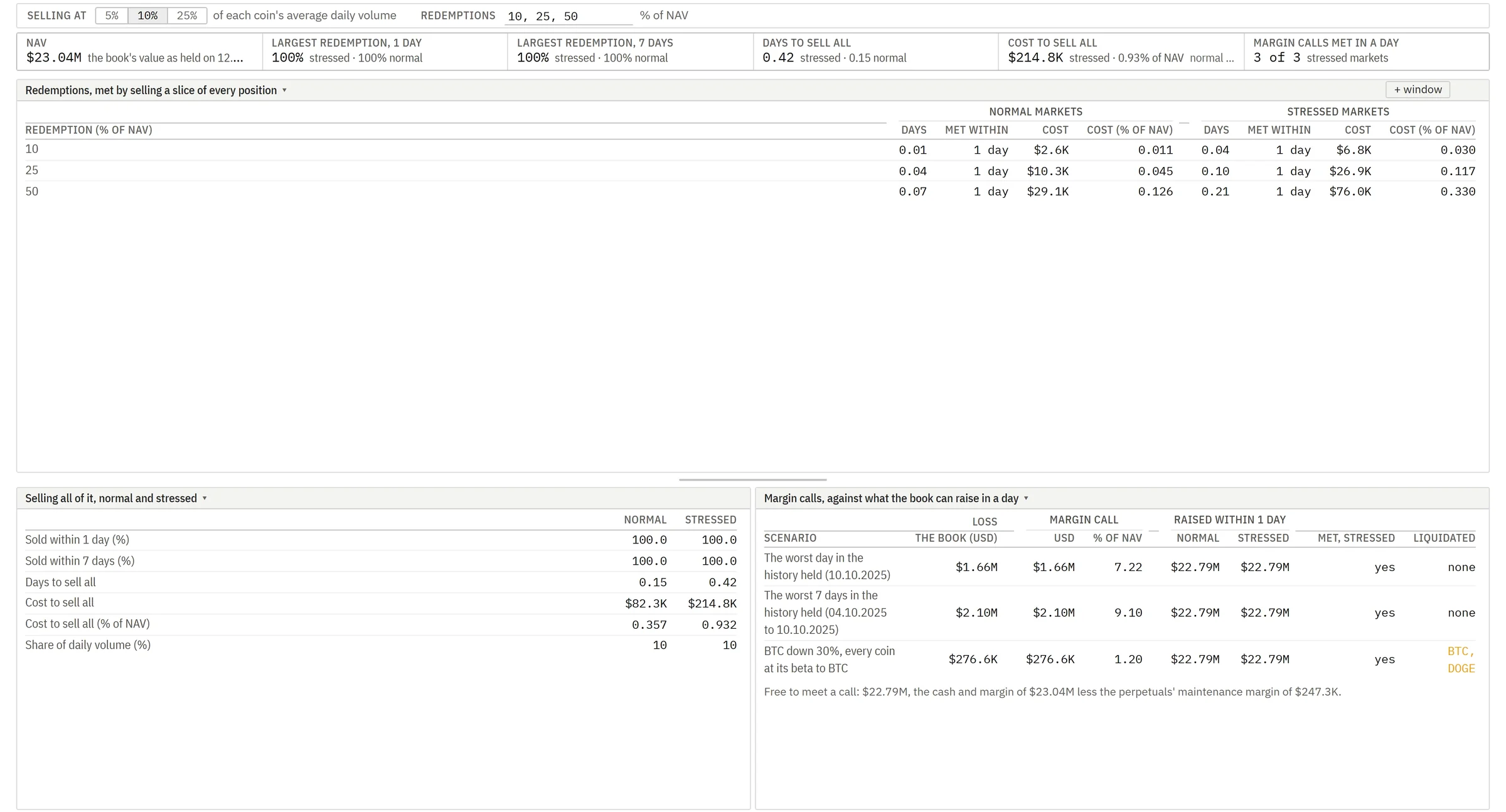Click the Free to meet a call footnote
1506x812 pixels.
(x=1052, y=692)
